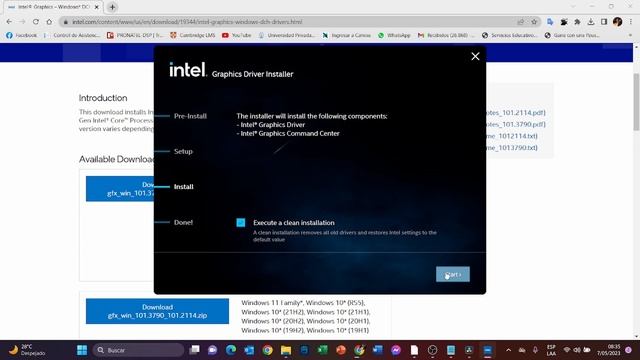Open the Universidad Privada bookmark
This screenshot has width=640, height=360.
click(x=287, y=36)
